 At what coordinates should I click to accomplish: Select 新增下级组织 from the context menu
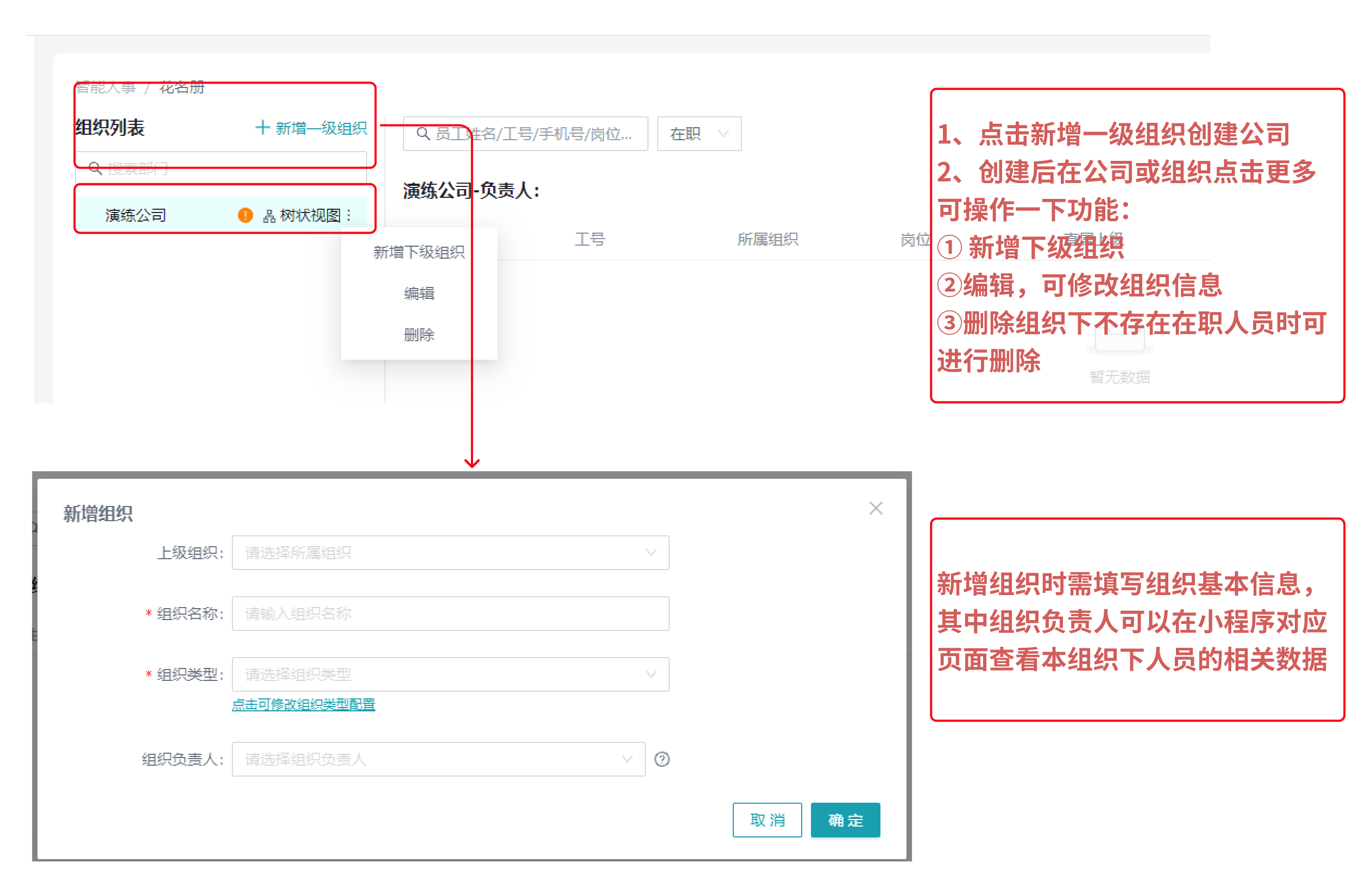coord(418,252)
